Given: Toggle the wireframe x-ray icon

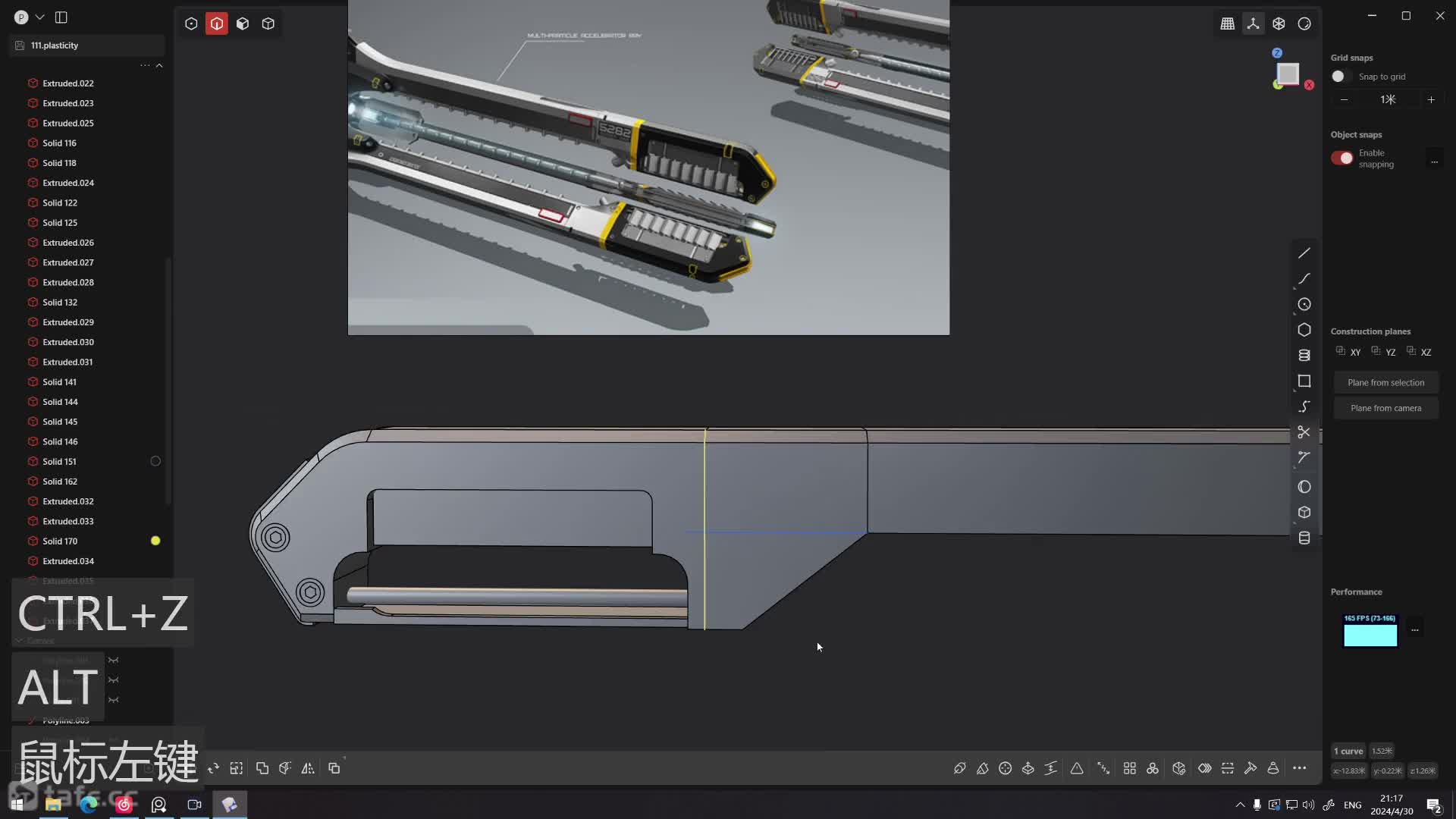Looking at the screenshot, I should pyautogui.click(x=1279, y=24).
